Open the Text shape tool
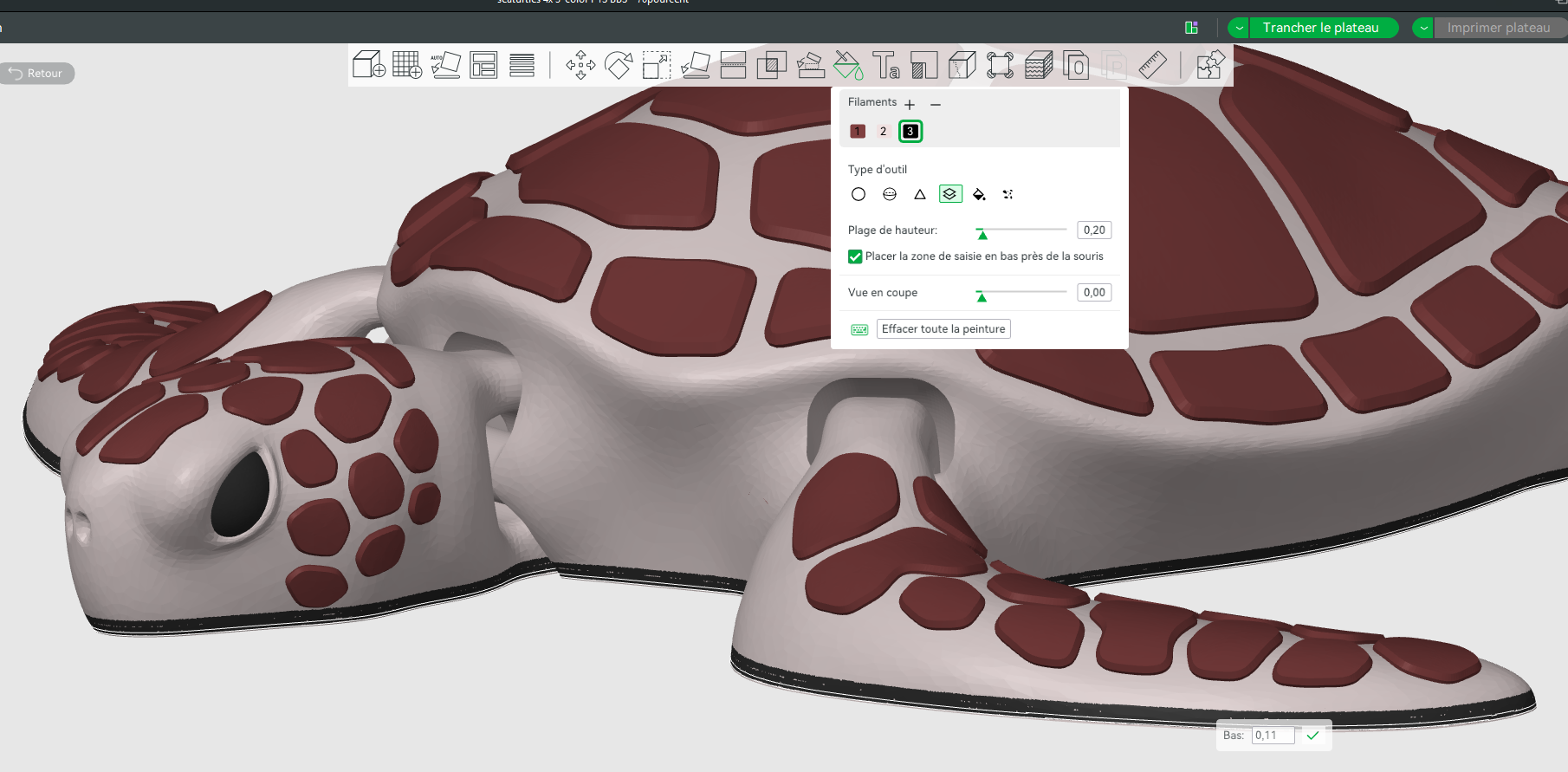 885,65
